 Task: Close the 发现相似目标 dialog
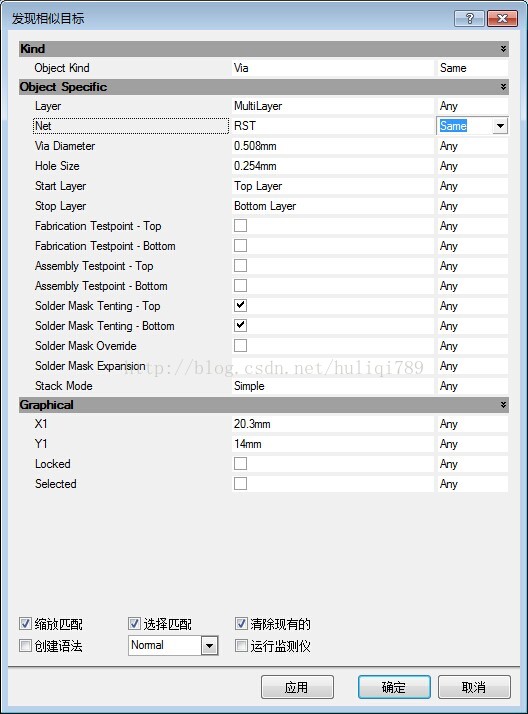502,18
